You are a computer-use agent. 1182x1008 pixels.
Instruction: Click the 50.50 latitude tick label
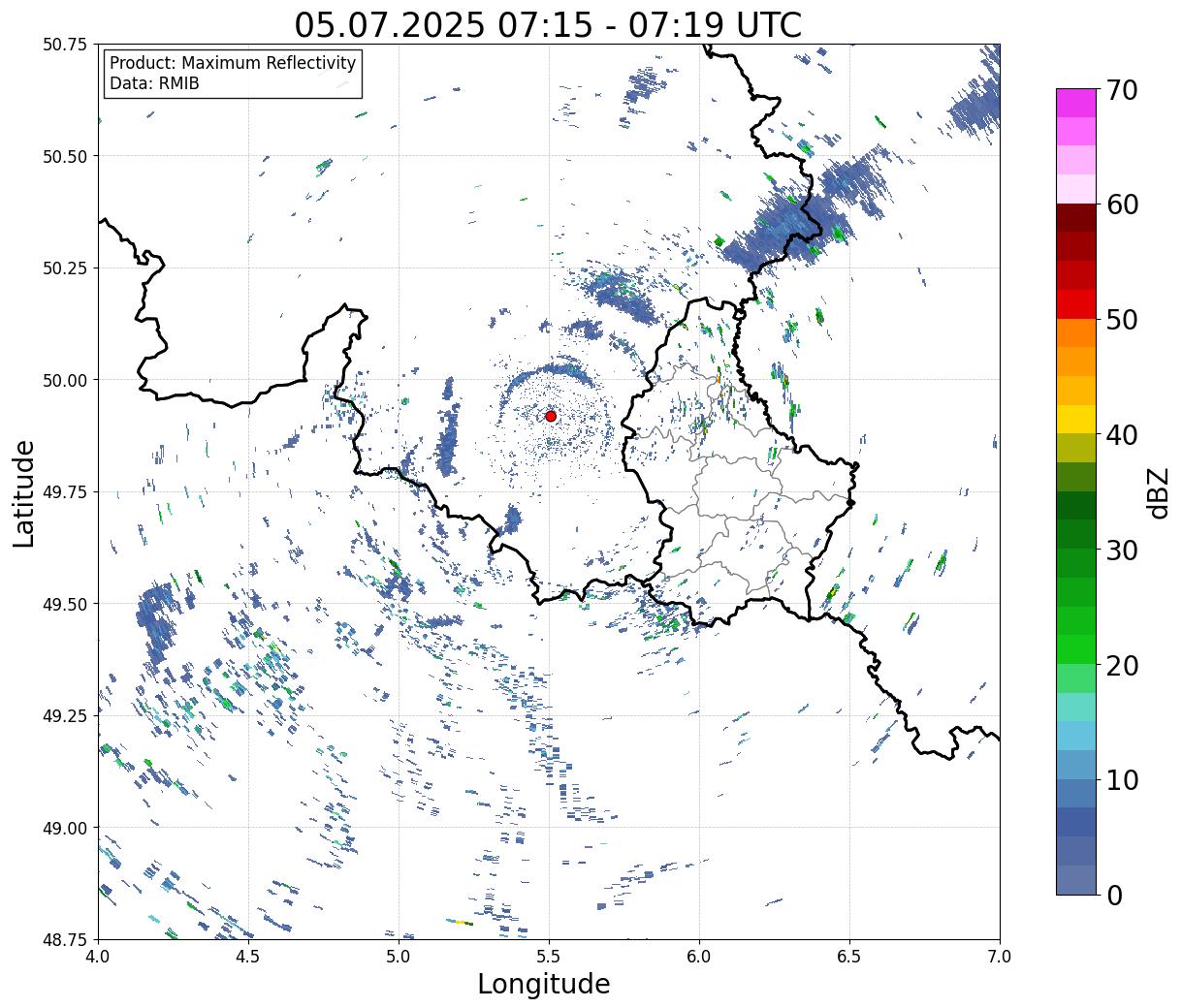[x=65, y=156]
